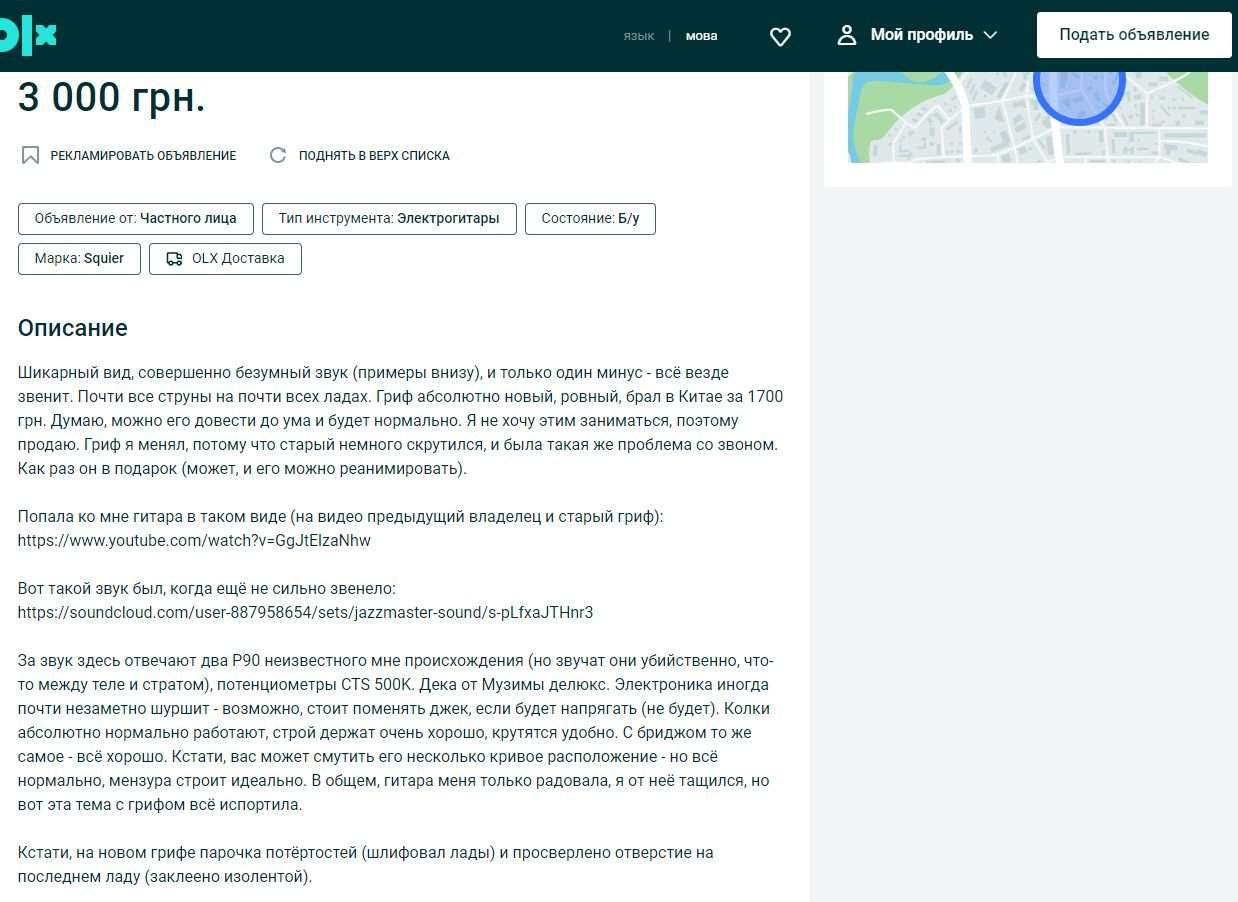Image resolution: width=1238 pixels, height=902 pixels.
Task: Click the Мой профиль label
Action: click(x=921, y=35)
